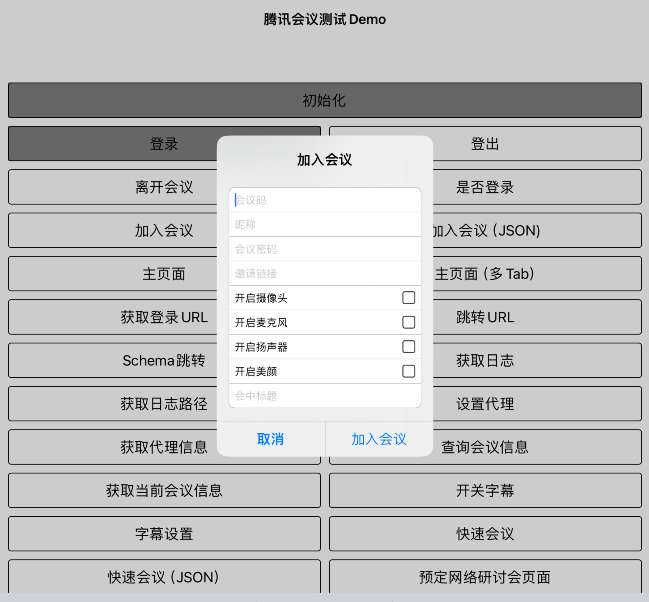Click the 登出 button
649x602 pixels.
click(485, 144)
